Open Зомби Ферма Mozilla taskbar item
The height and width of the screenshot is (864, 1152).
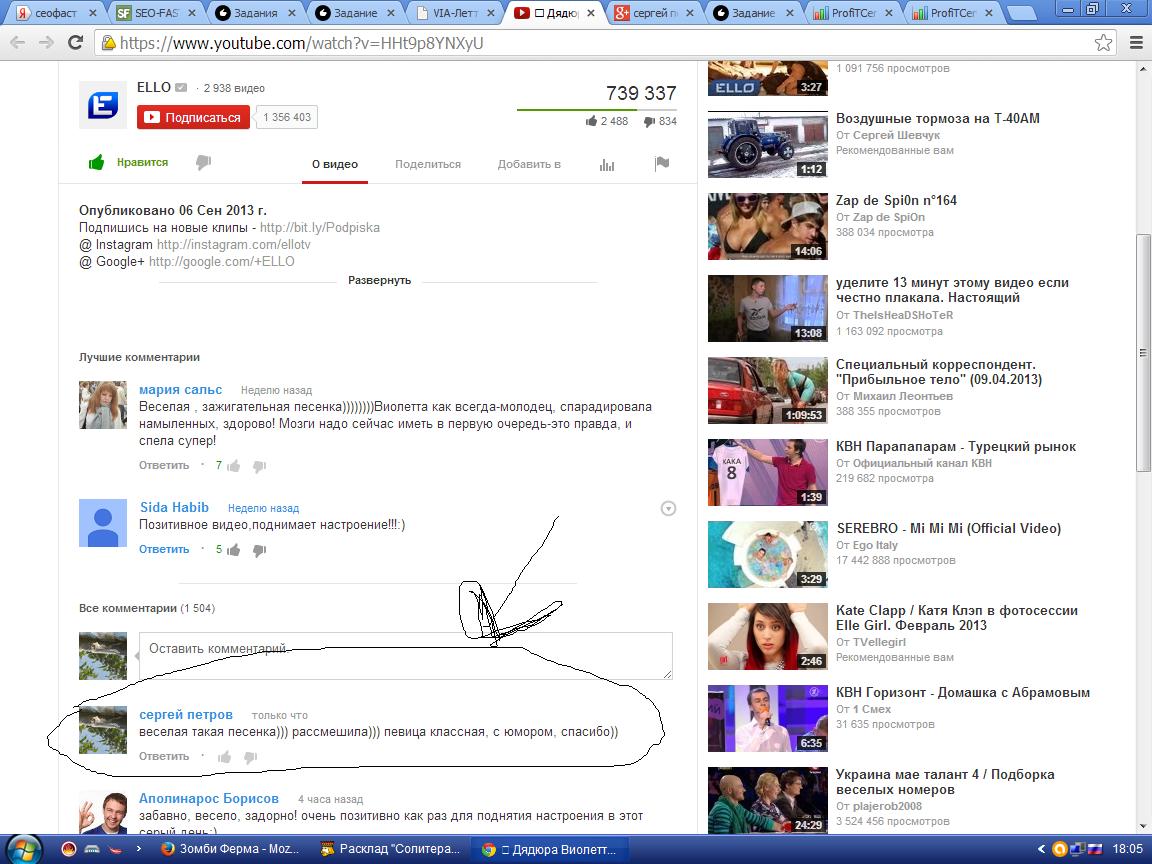(x=230, y=849)
